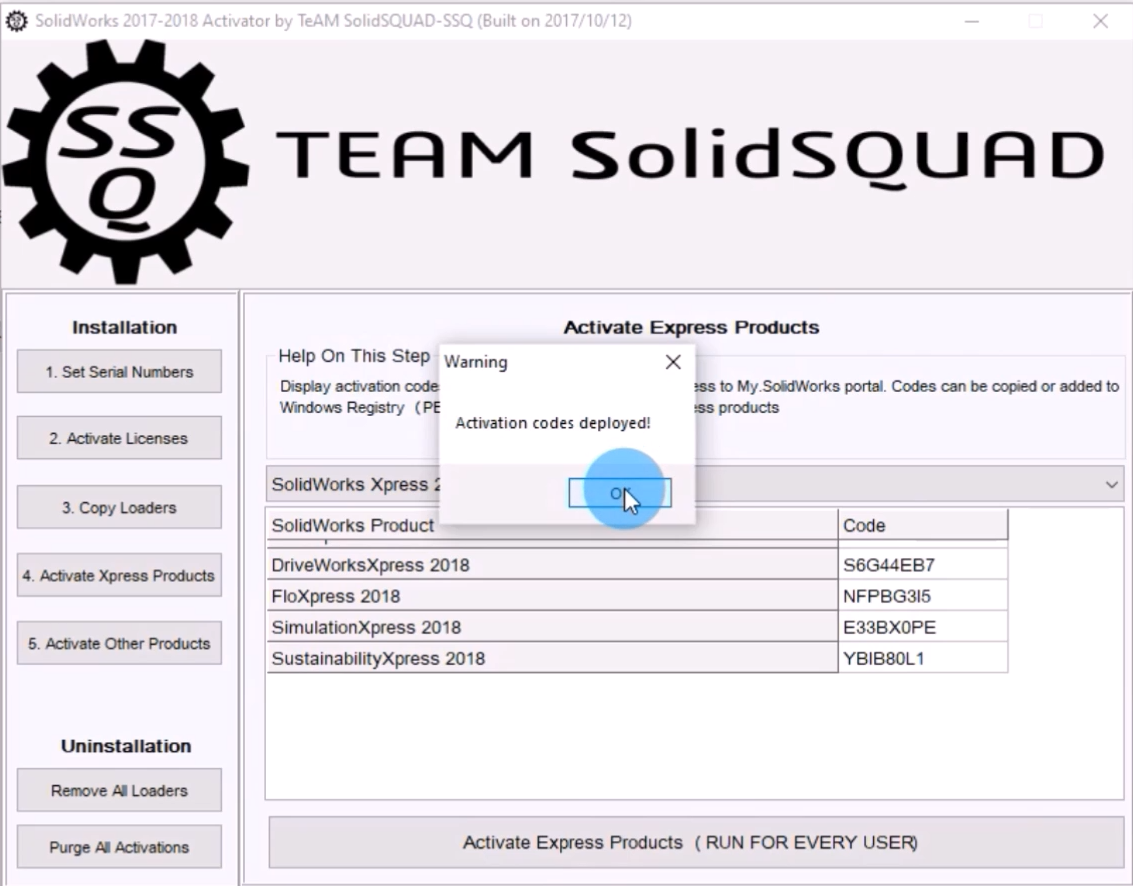Expand the SolidWorks Xpress version dropdown
The image size is (1133, 886).
tap(1111, 485)
